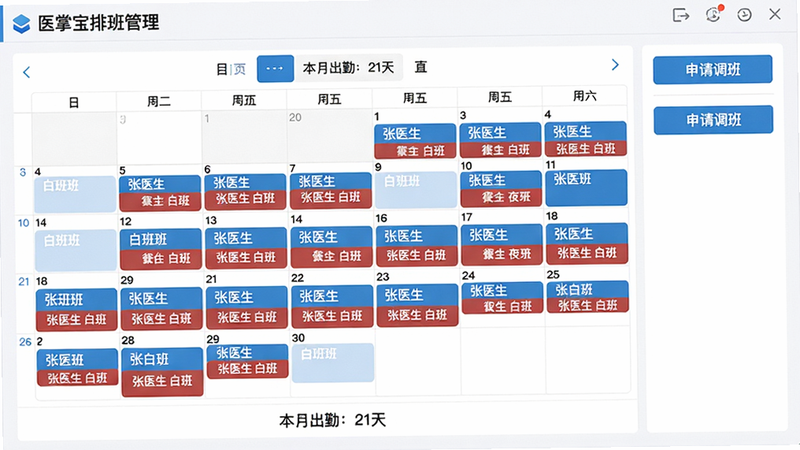Open the 张医生 shift card on day 23
The height and width of the screenshot is (450, 800).
(x=417, y=305)
